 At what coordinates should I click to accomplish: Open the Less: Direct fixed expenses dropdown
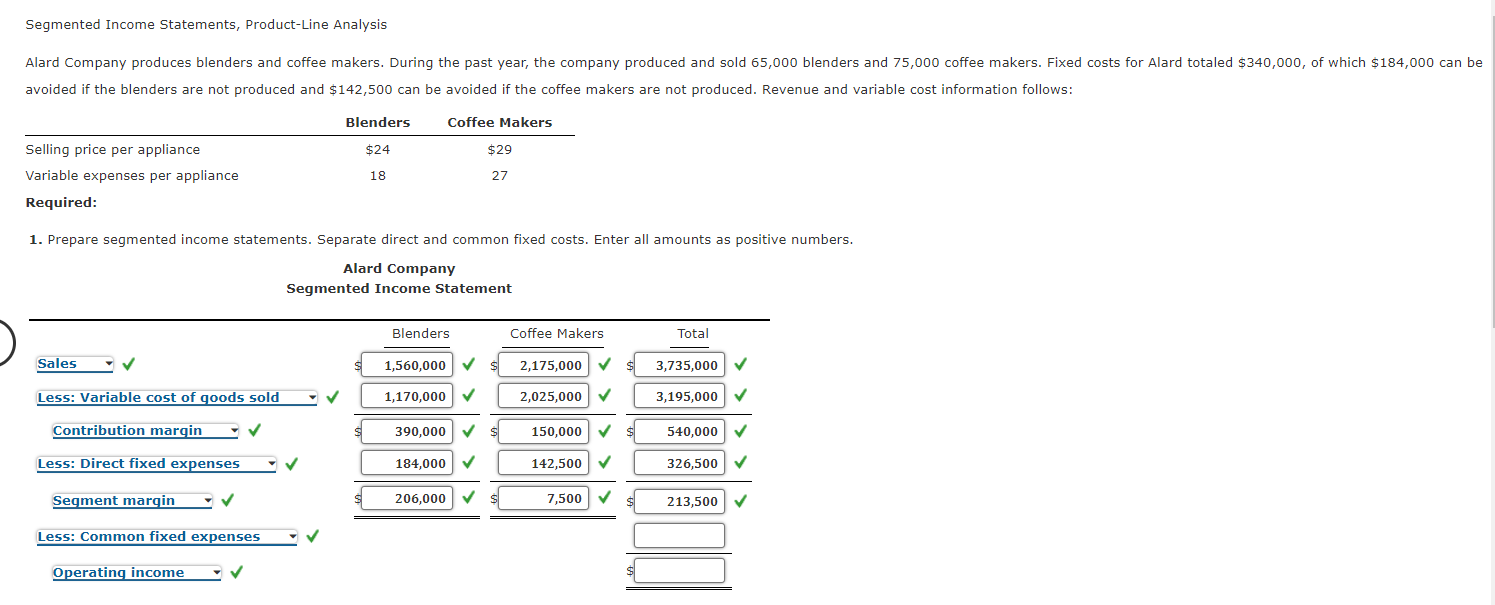(156, 463)
